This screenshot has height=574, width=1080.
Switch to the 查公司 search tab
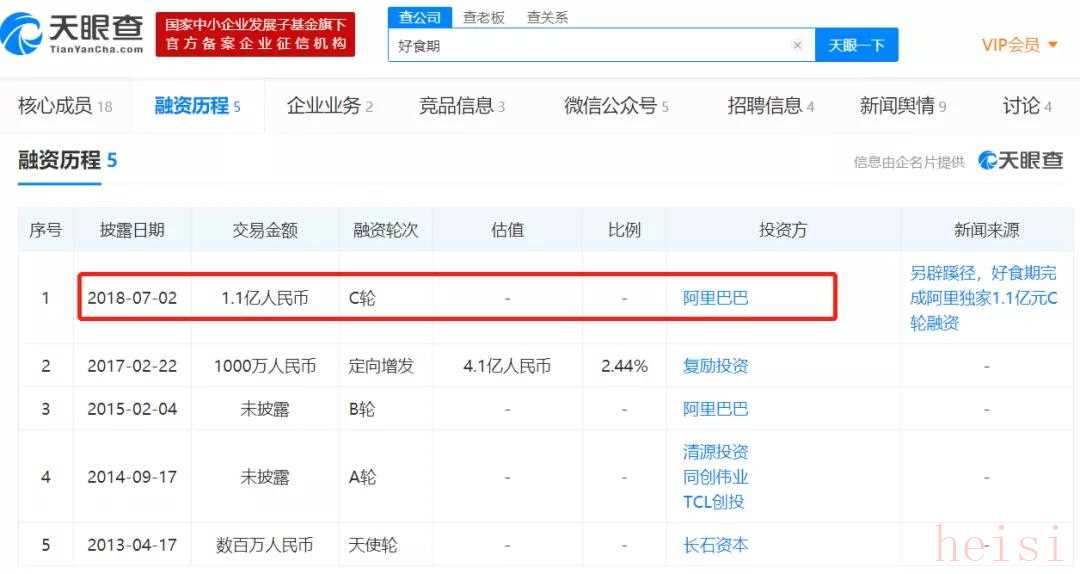pos(419,17)
